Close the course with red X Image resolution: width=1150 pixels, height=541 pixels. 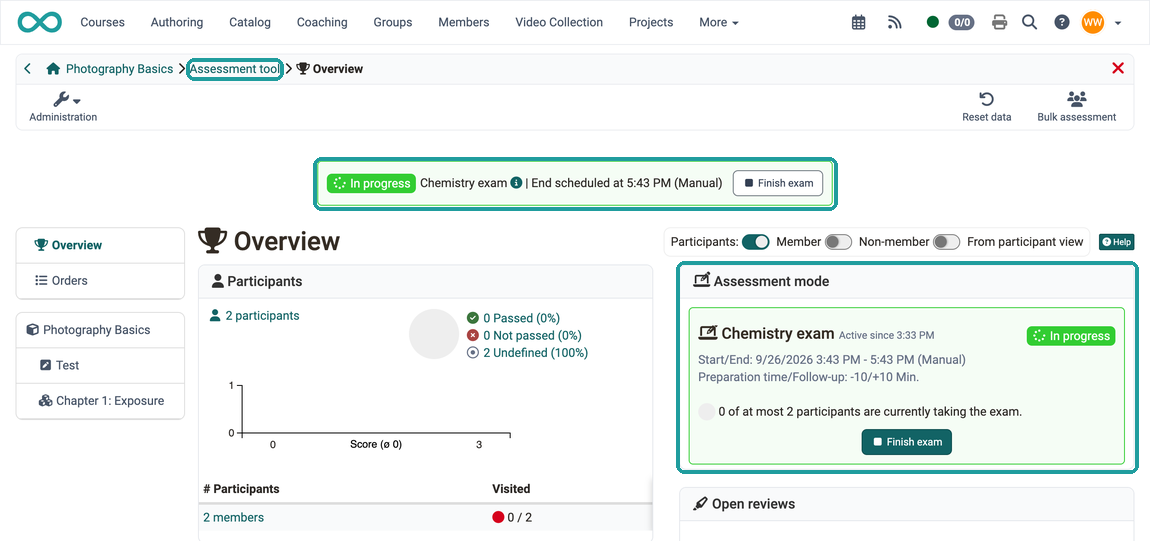point(1118,68)
